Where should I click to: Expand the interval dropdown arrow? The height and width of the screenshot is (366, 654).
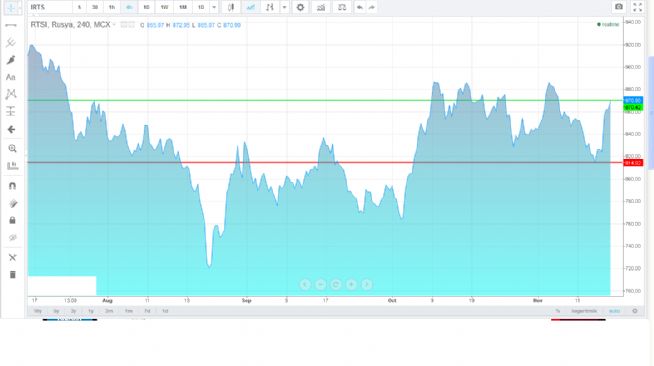(214, 8)
